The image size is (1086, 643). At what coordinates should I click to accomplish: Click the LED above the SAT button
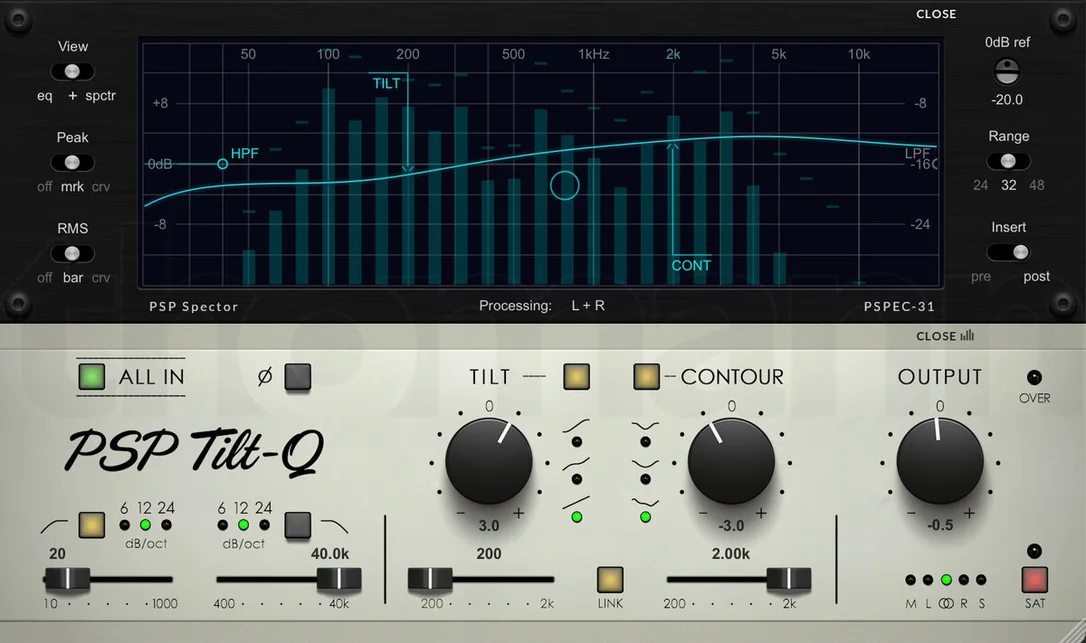tap(1034, 552)
